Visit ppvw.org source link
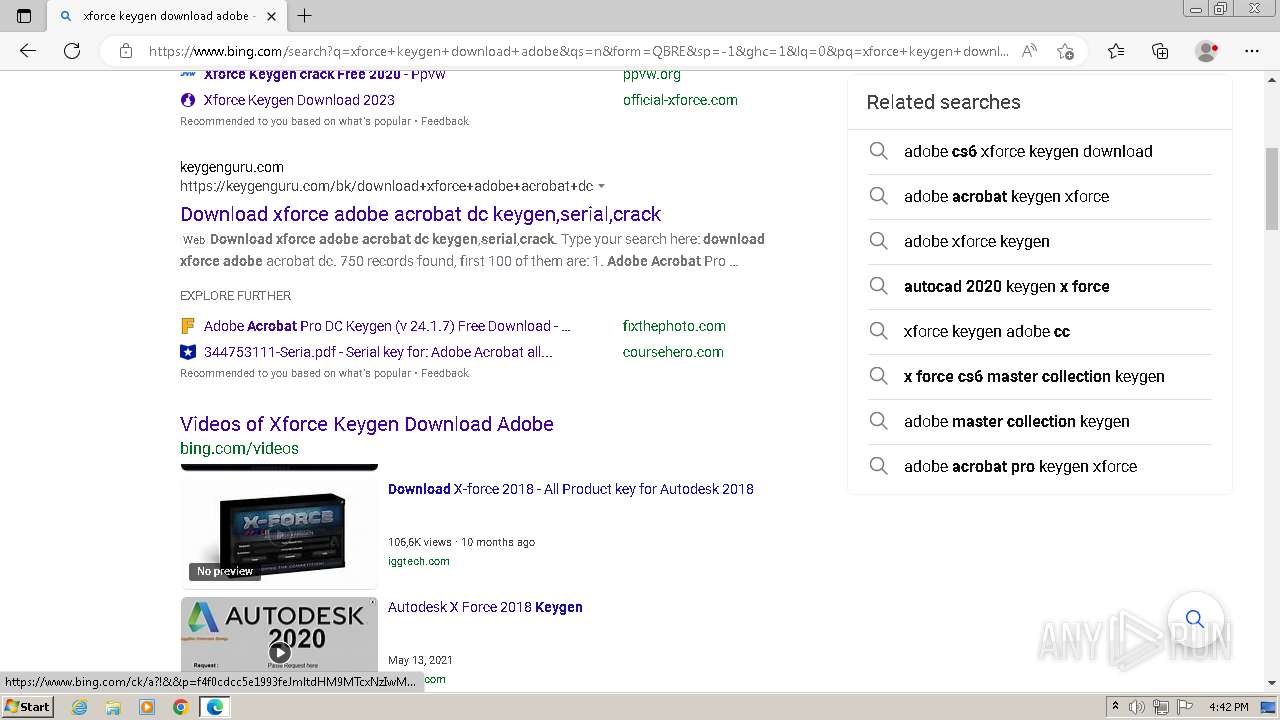 tap(652, 74)
